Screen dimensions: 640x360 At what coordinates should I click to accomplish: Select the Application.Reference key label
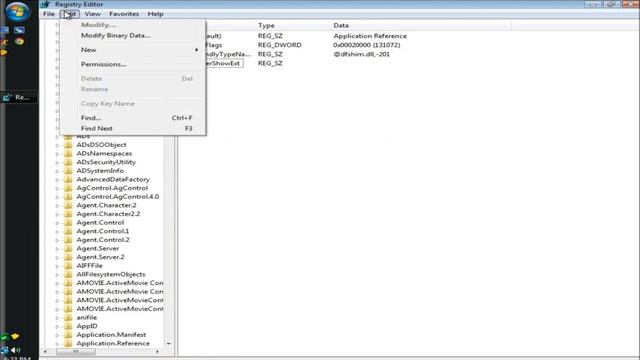pos(113,343)
